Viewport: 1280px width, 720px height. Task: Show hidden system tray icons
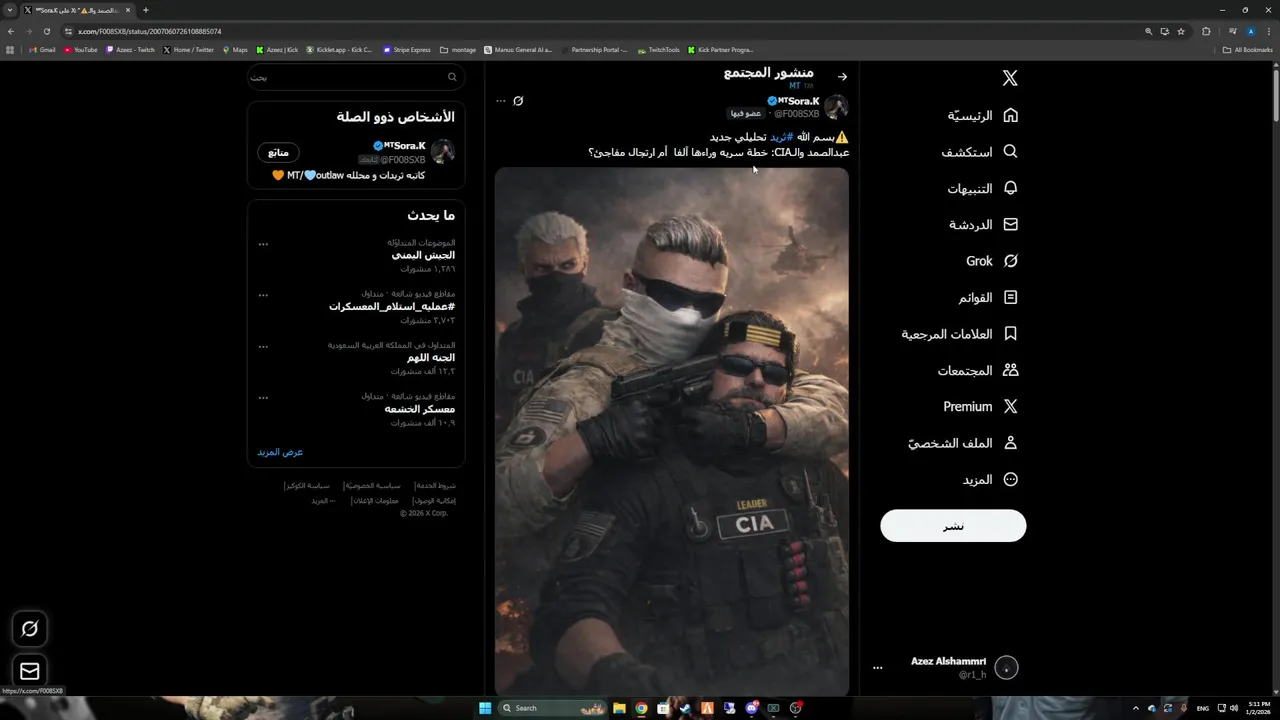pyautogui.click(x=1135, y=708)
